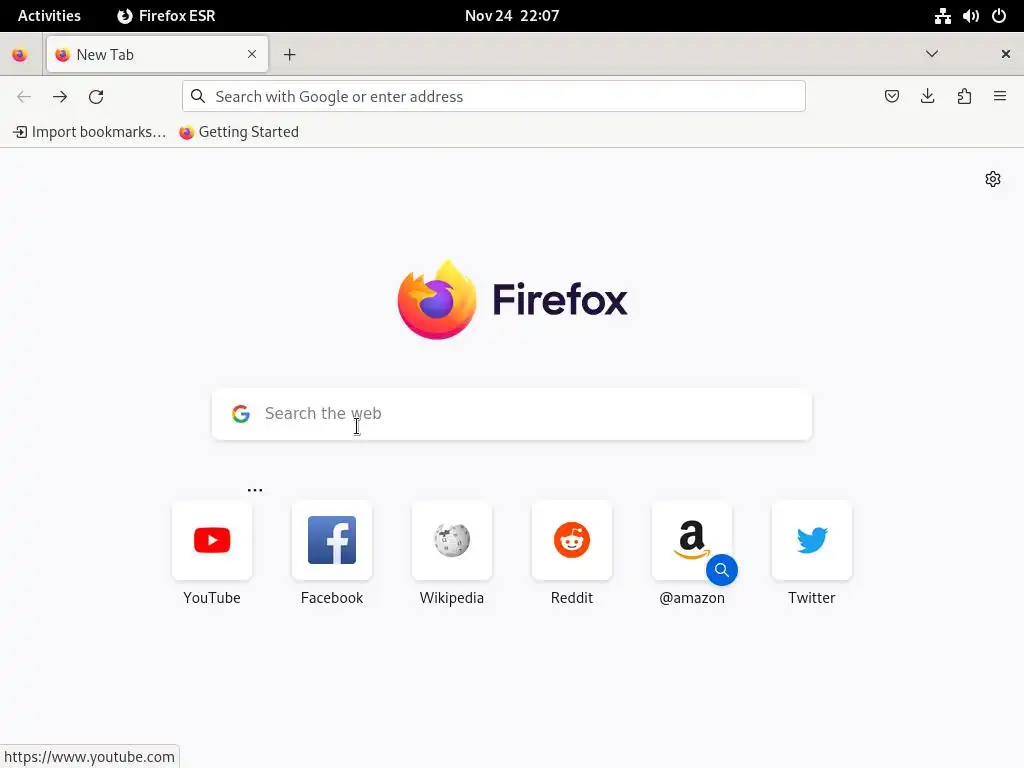The width and height of the screenshot is (1024, 768).
Task: Click the address bar search field
Action: pos(494,97)
